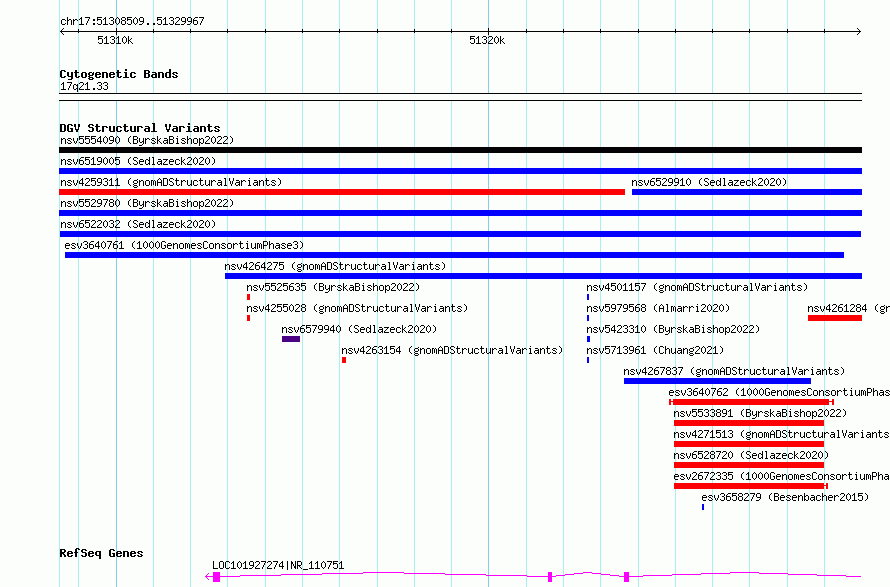Click the red nsv6528720 Sedlazeck2020 bar

coord(749,465)
